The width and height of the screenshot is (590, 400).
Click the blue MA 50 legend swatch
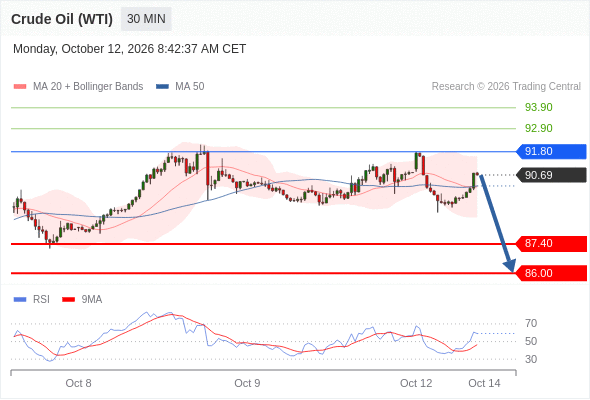162,87
